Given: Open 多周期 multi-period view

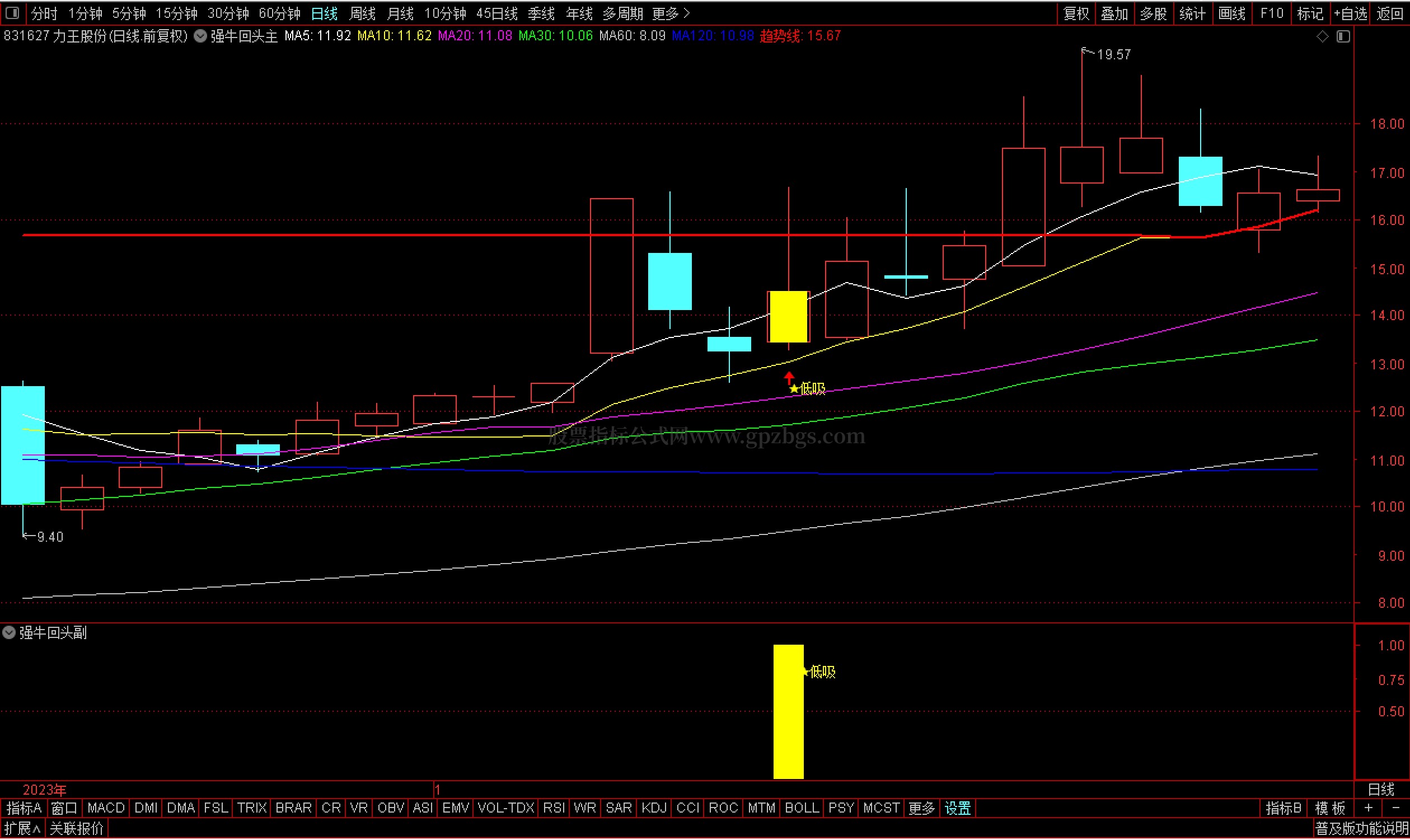Looking at the screenshot, I should (622, 13).
